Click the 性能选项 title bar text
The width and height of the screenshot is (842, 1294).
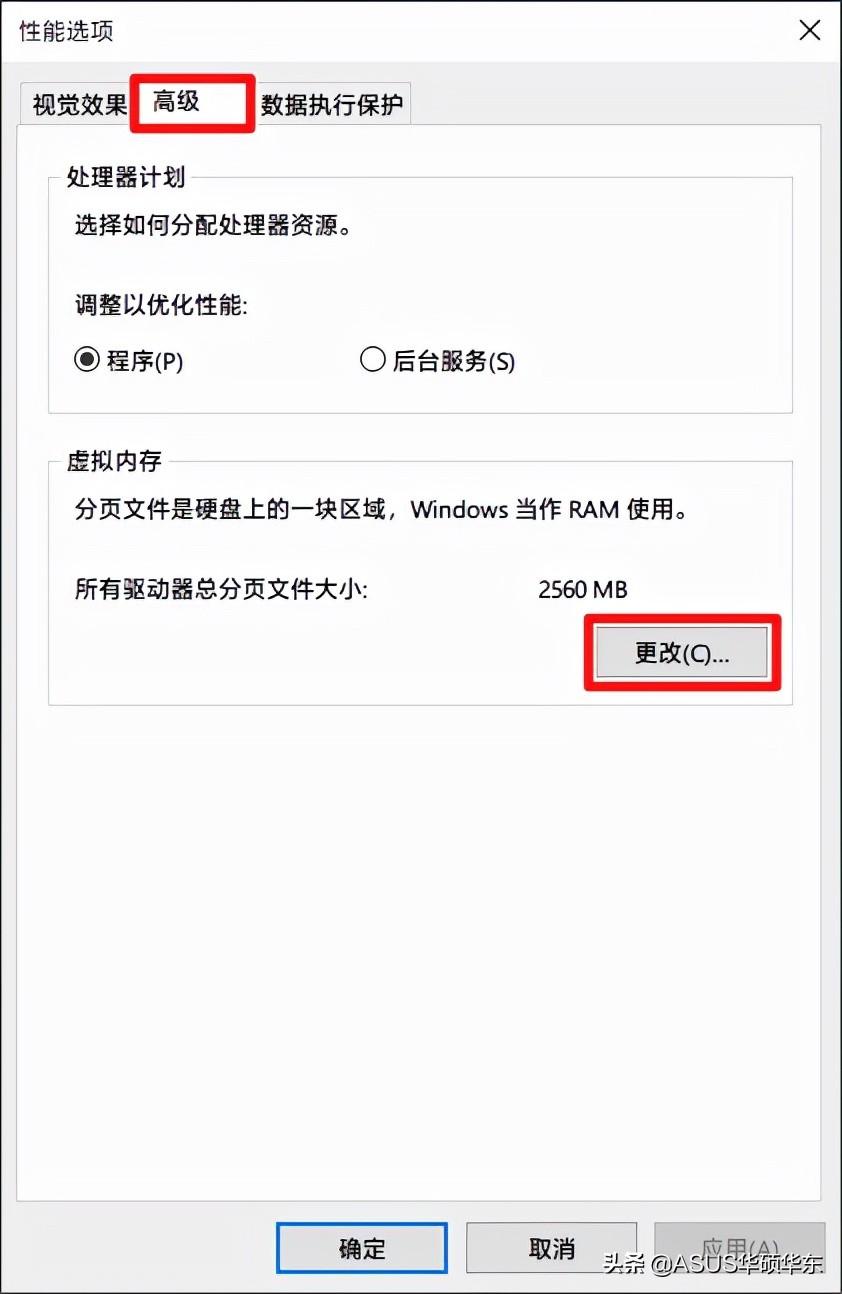67,31
